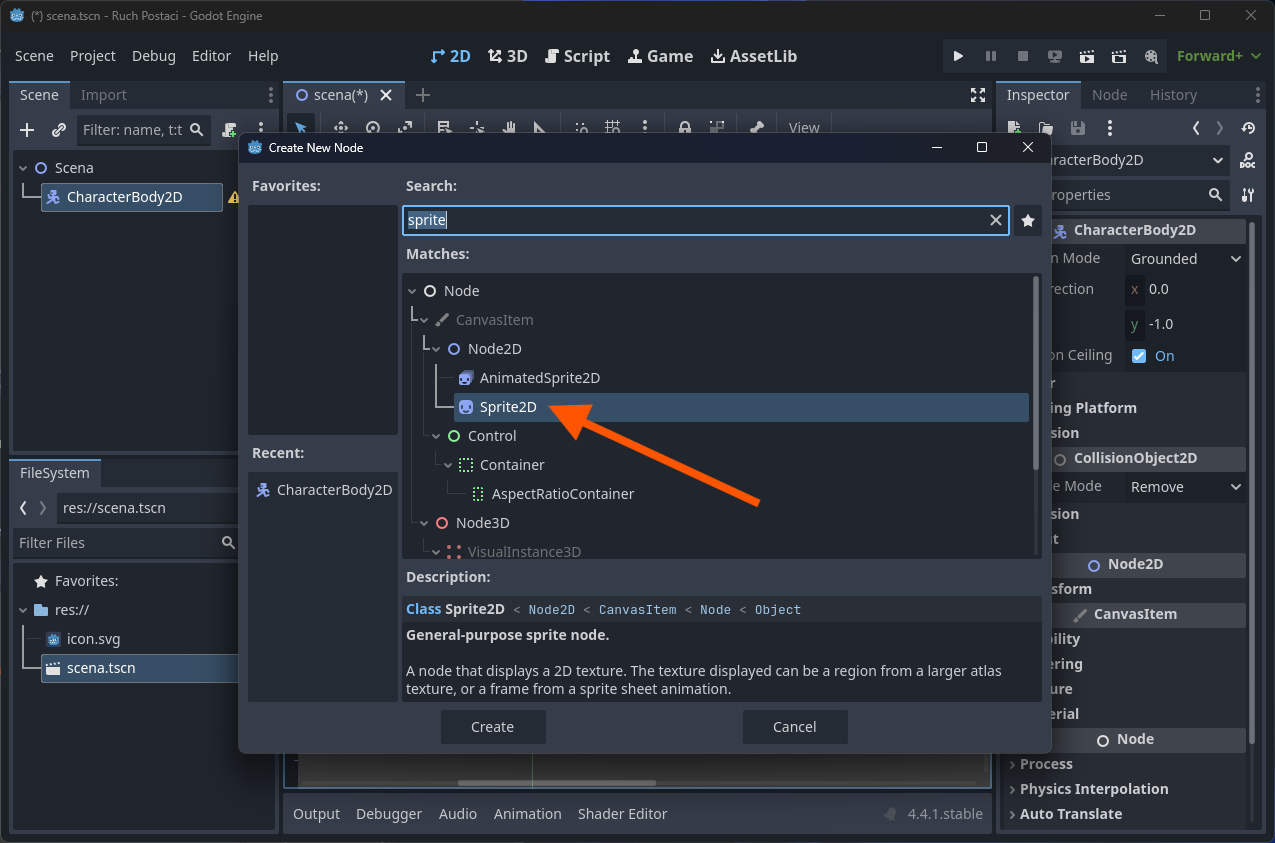Go to previous edited object in Inspector
1275x843 pixels.
(x=1196, y=128)
